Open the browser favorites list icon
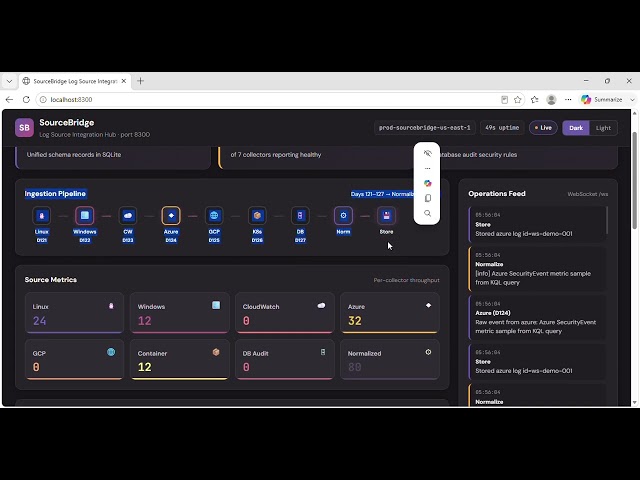This screenshot has width=640, height=480. [x=535, y=100]
